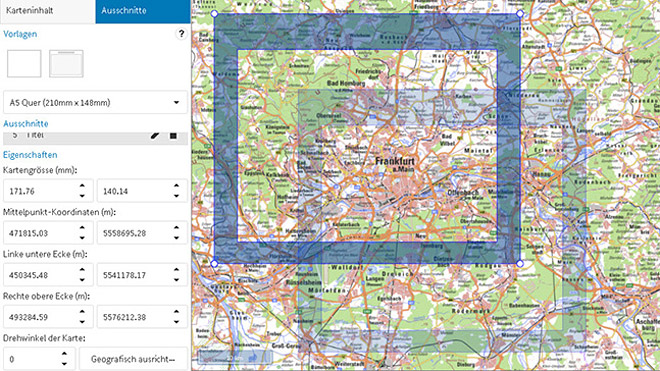Open the help question mark icon
The height and width of the screenshot is (371, 660).
coord(181,34)
